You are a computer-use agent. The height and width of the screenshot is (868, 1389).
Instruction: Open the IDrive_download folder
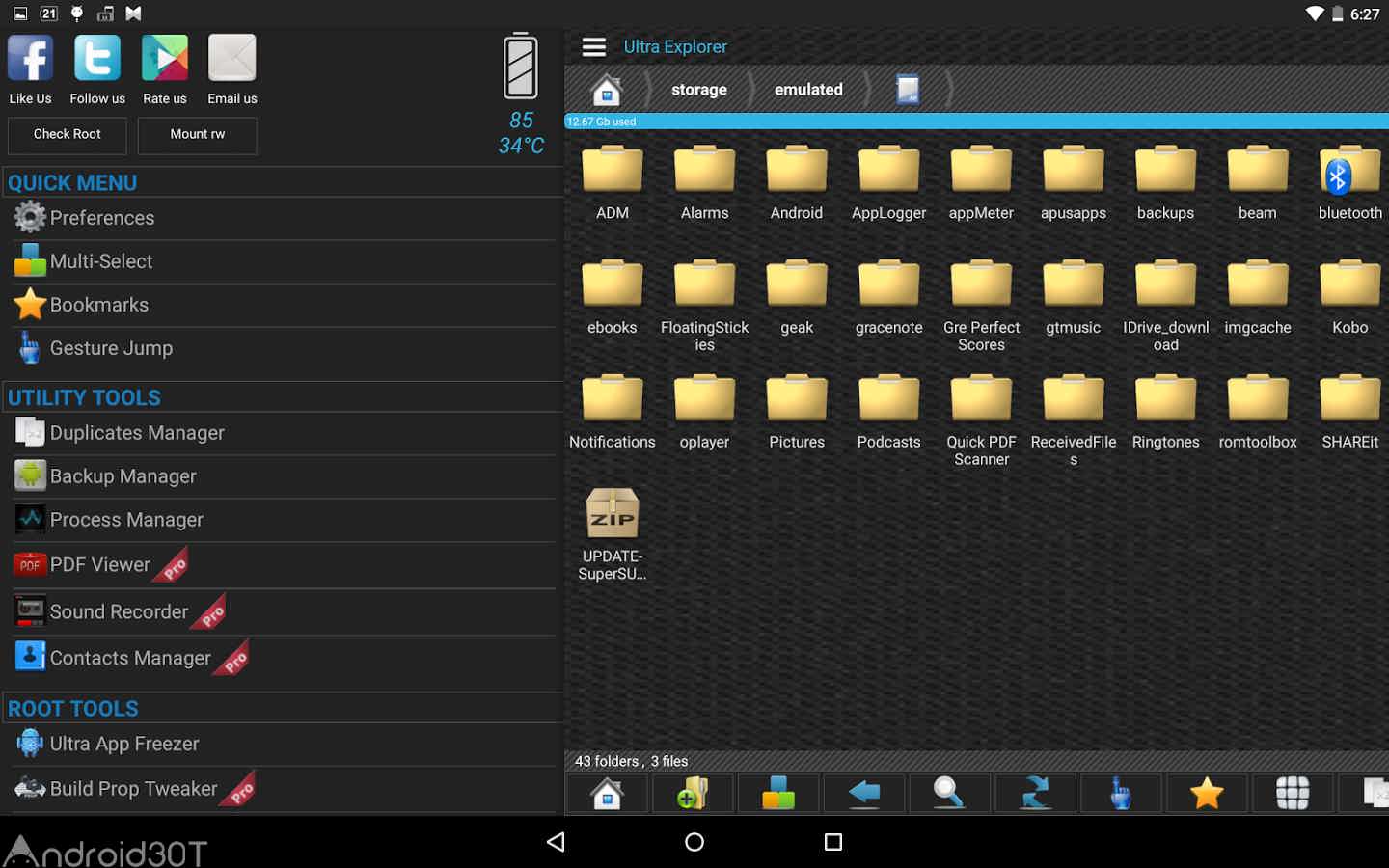click(1165, 306)
